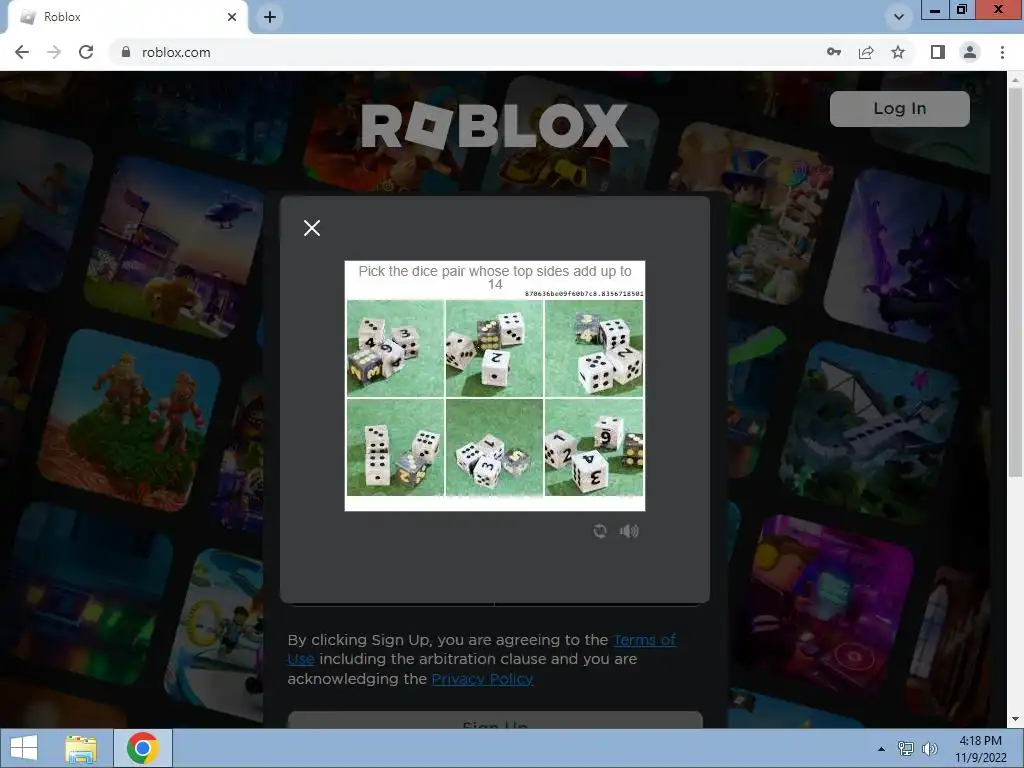Show hidden system tray icons

pos(881,749)
